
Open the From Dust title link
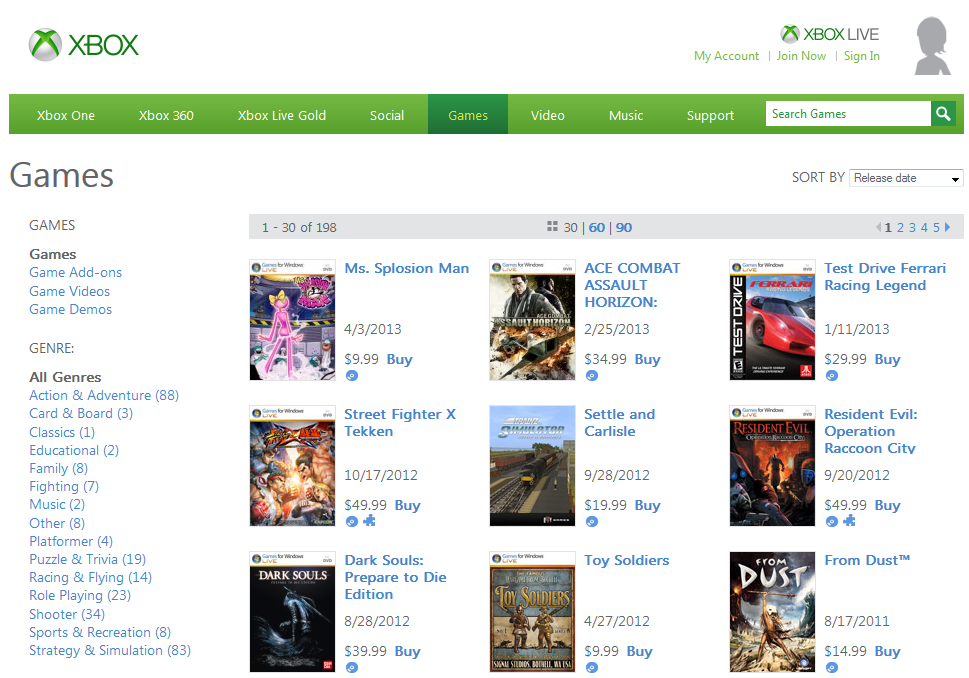(867, 560)
